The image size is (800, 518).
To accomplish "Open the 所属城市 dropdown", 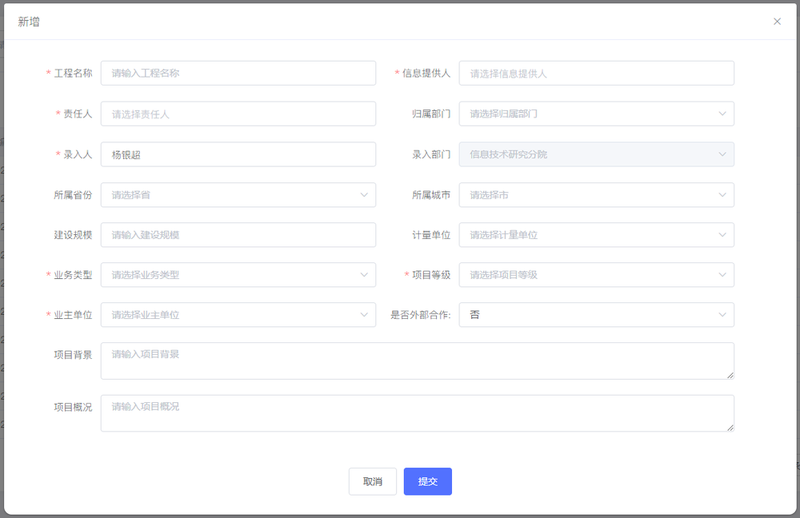I will coord(596,195).
